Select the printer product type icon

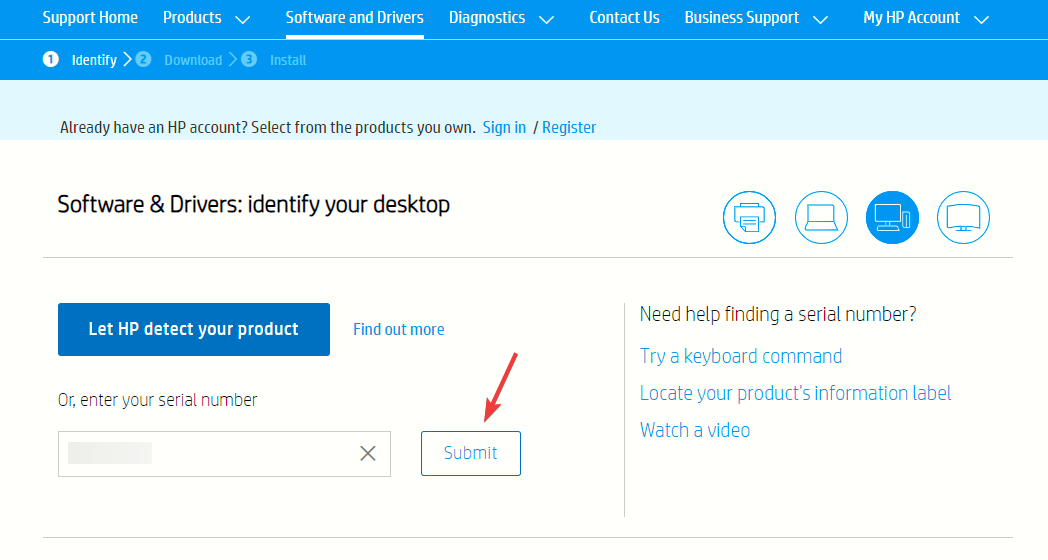pyautogui.click(x=749, y=218)
